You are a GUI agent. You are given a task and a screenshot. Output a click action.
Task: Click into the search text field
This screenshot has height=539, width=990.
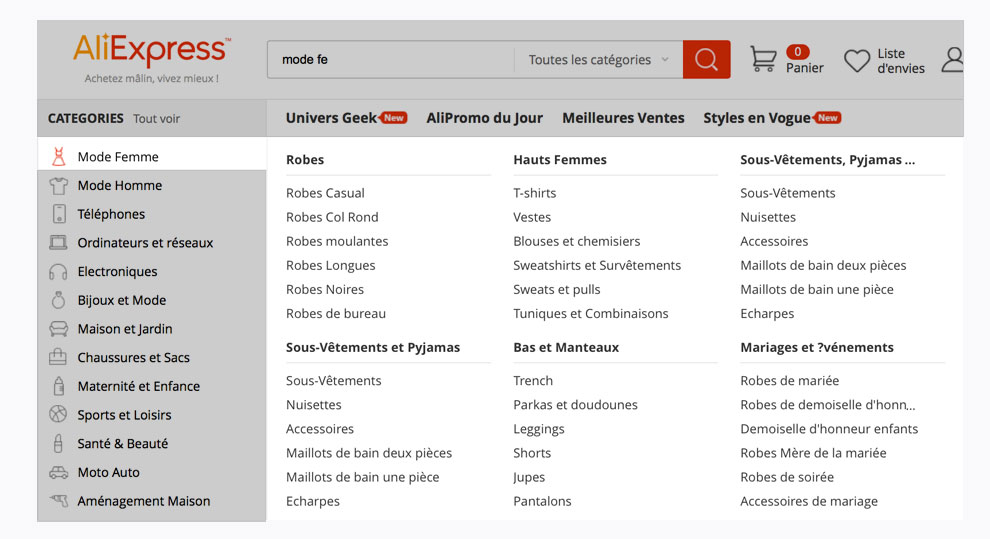click(390, 60)
